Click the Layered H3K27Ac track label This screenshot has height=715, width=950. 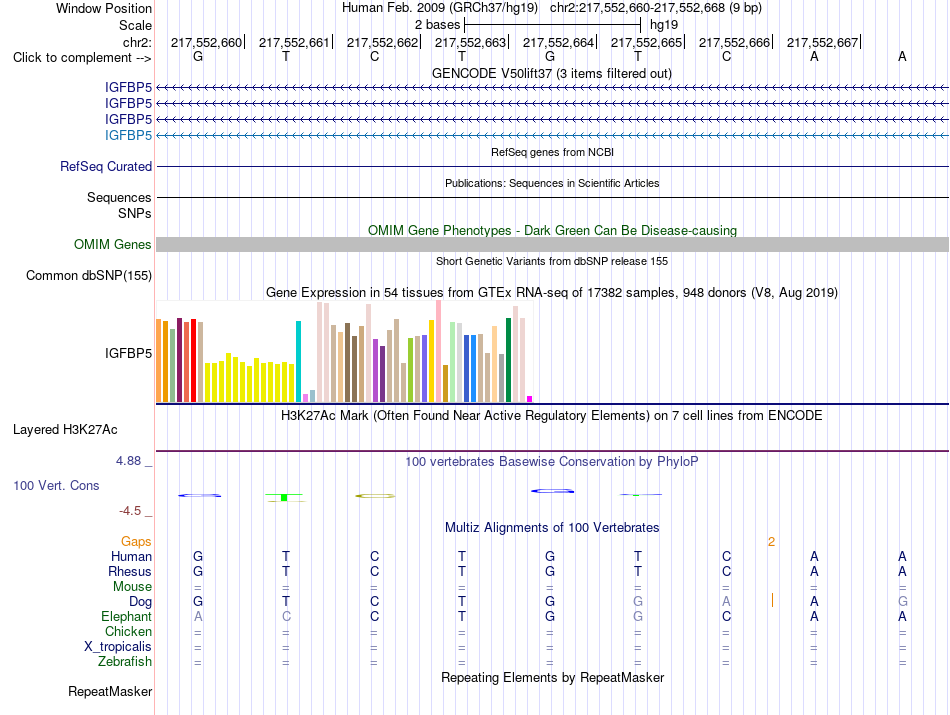point(65,430)
